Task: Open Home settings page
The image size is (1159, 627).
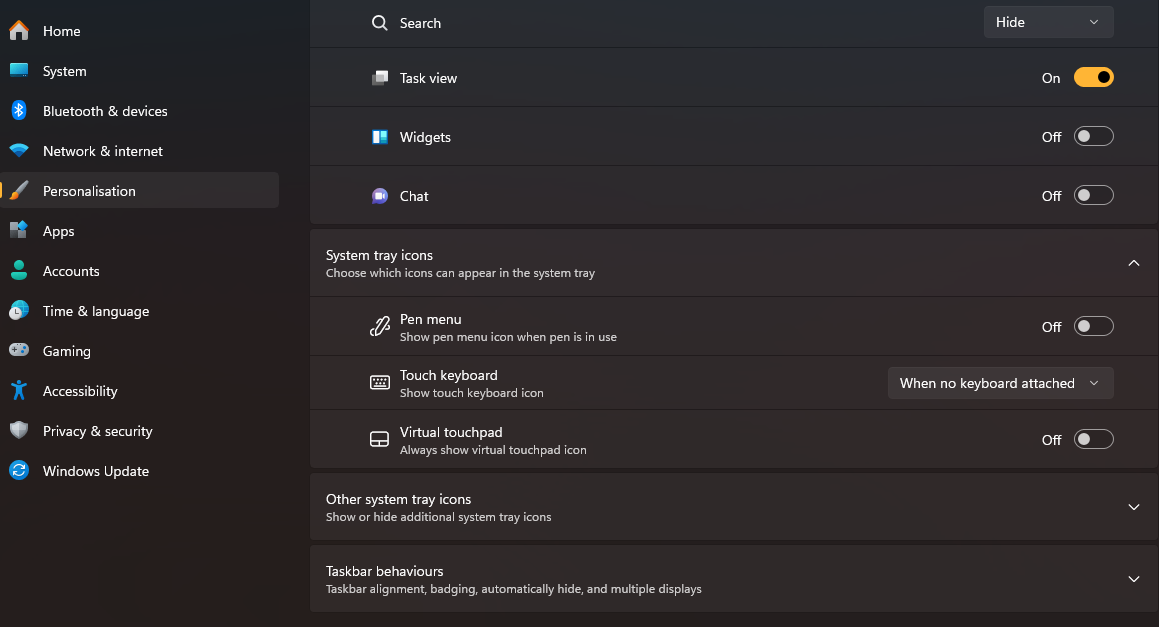Action: 140,31
